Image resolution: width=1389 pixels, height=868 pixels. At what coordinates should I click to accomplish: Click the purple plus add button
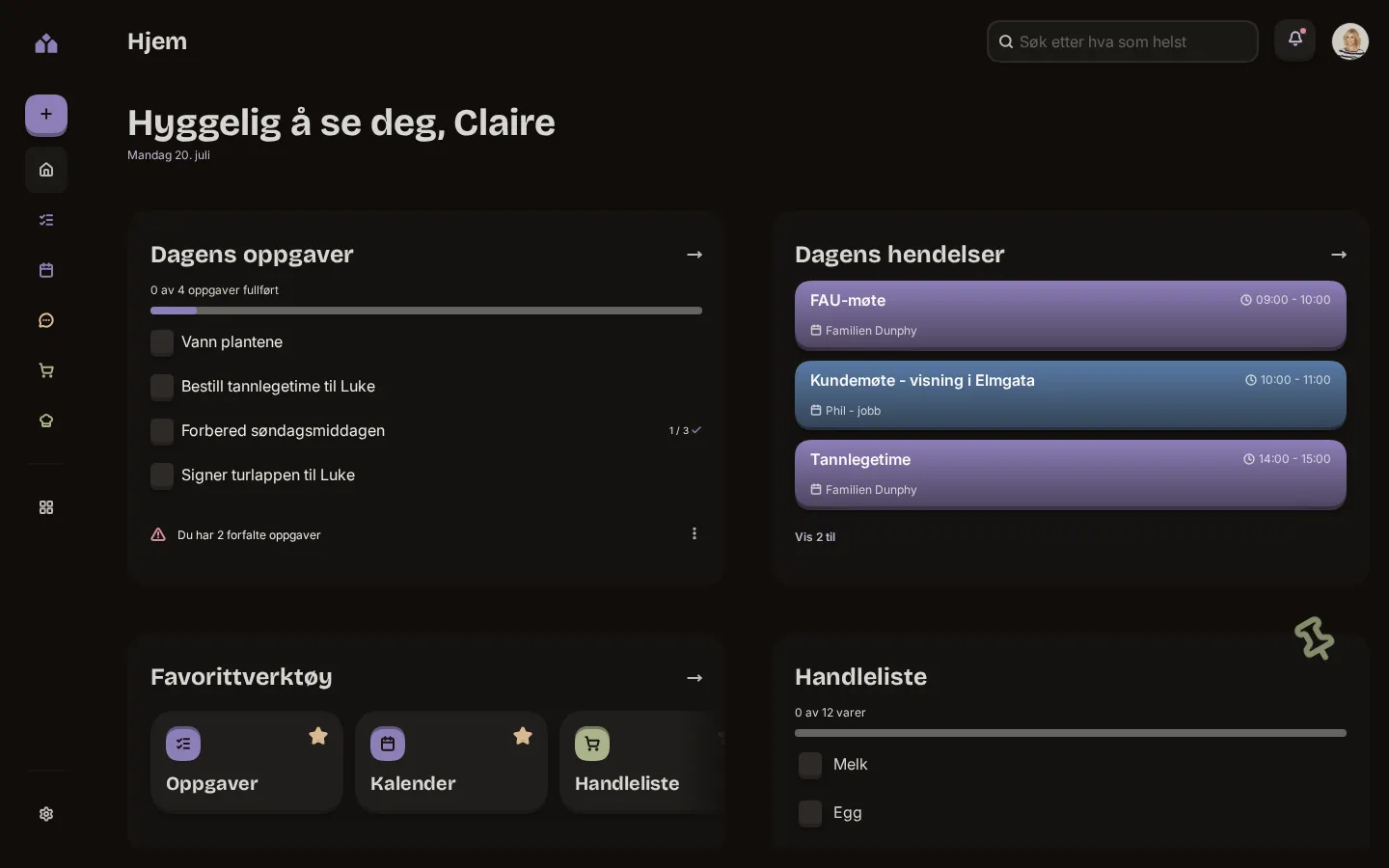pos(46,115)
